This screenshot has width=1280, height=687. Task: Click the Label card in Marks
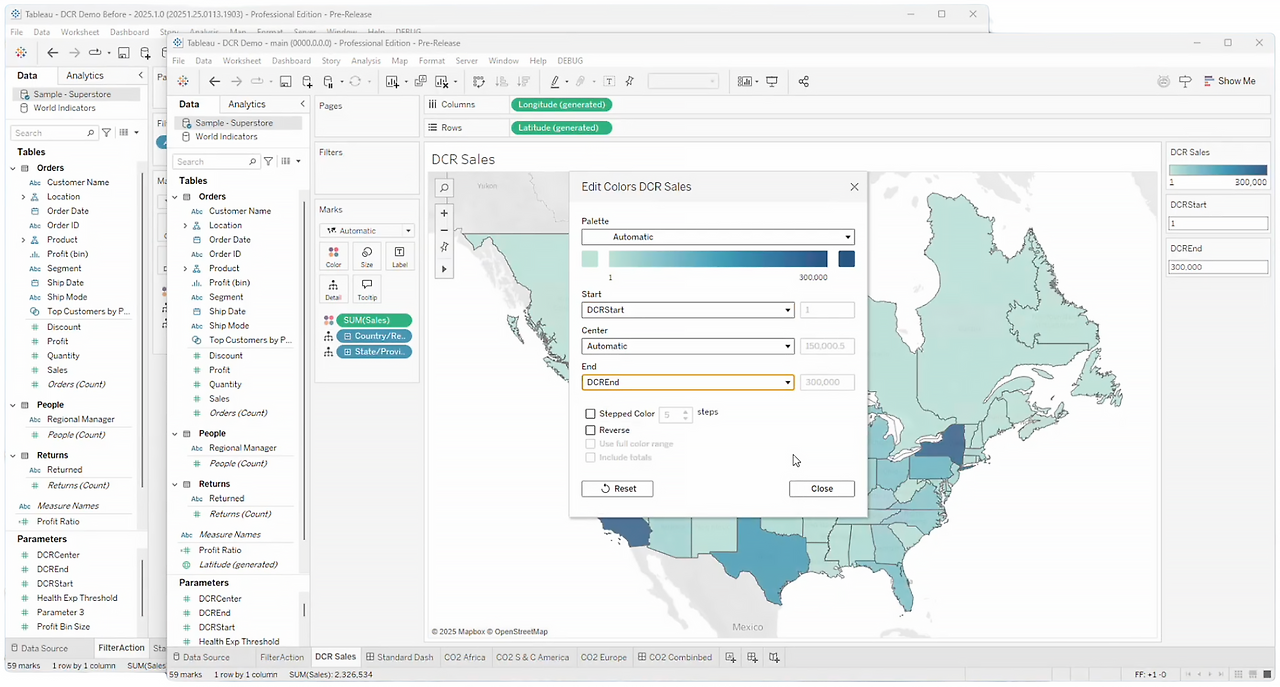tap(400, 257)
